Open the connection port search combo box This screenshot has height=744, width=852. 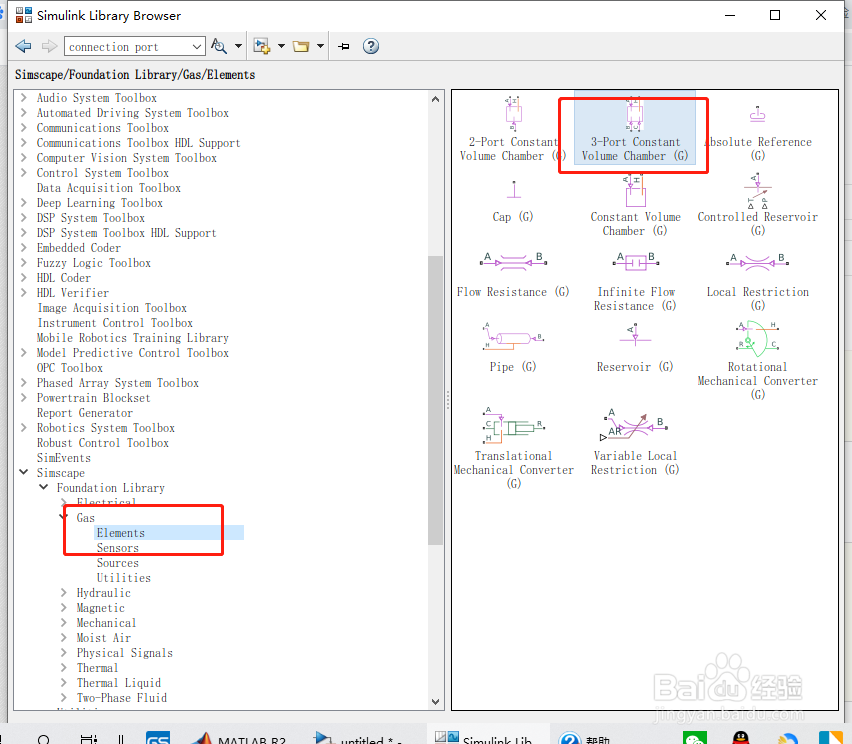[134, 46]
